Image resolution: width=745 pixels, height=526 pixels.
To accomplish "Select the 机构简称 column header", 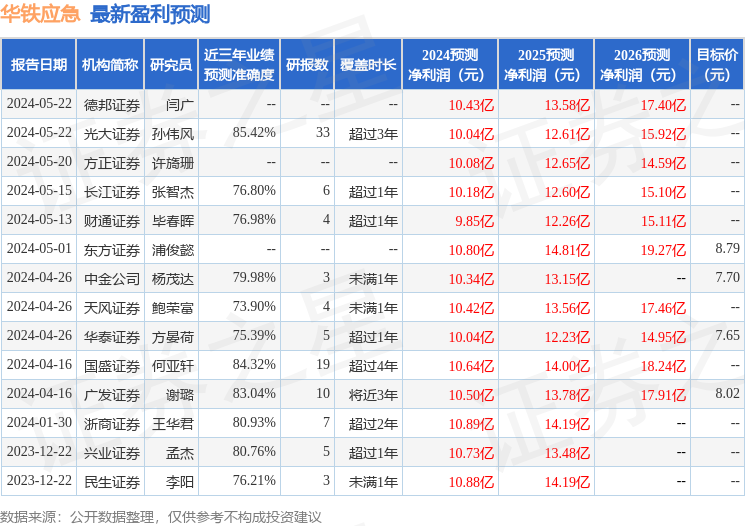I will coord(110,65).
